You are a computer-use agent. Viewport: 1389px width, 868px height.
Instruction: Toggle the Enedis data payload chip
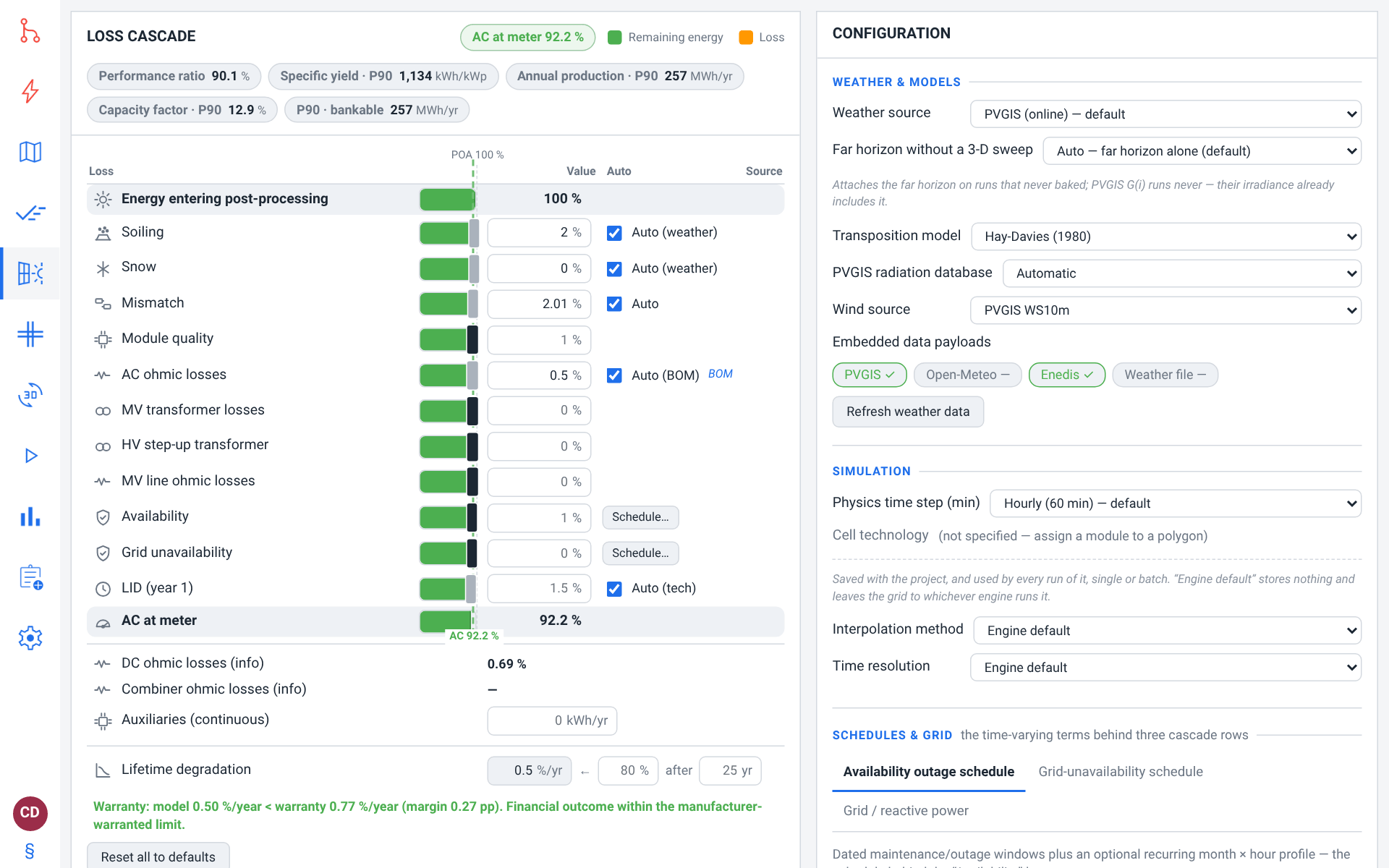pos(1066,375)
